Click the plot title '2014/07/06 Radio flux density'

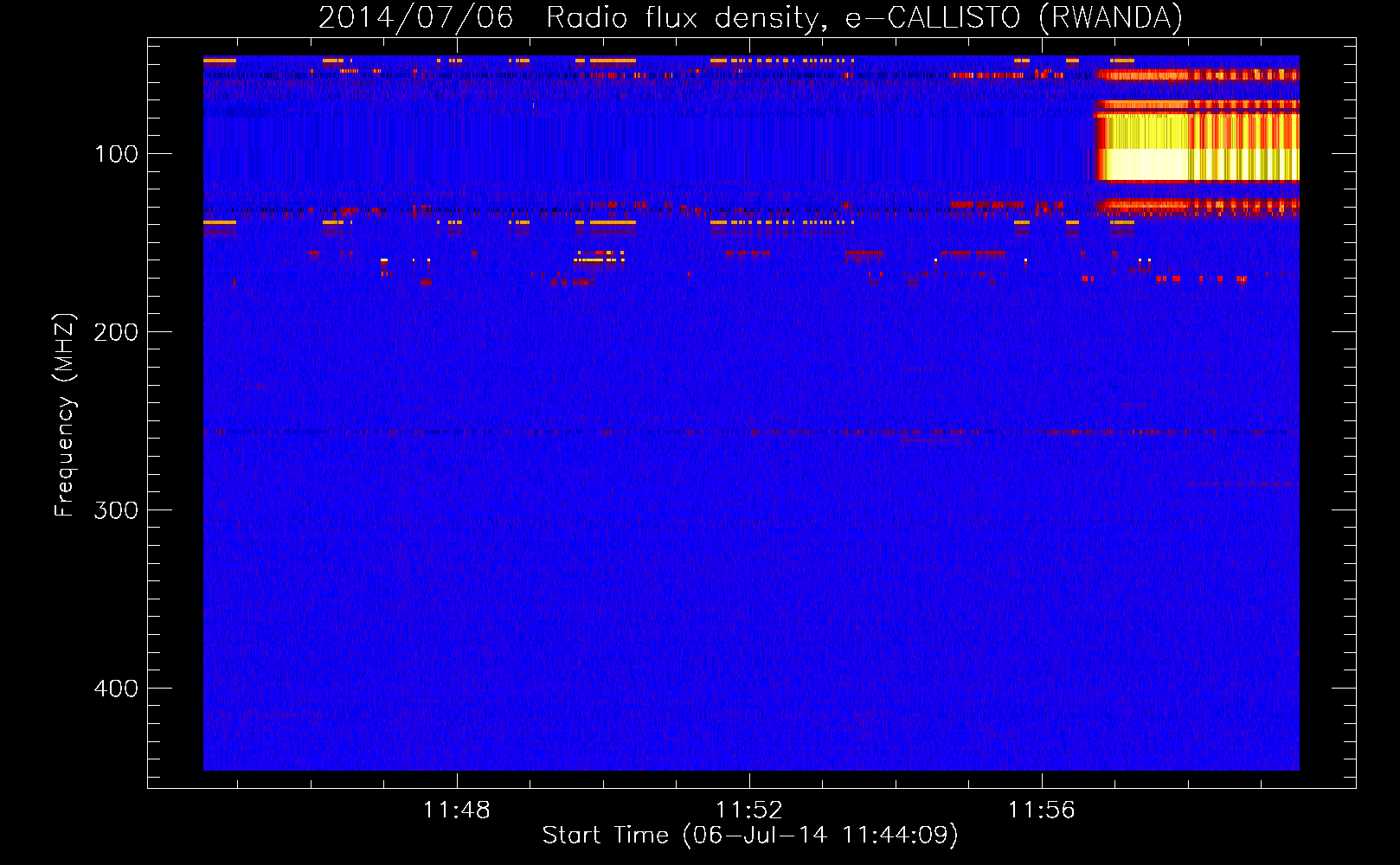click(750, 17)
